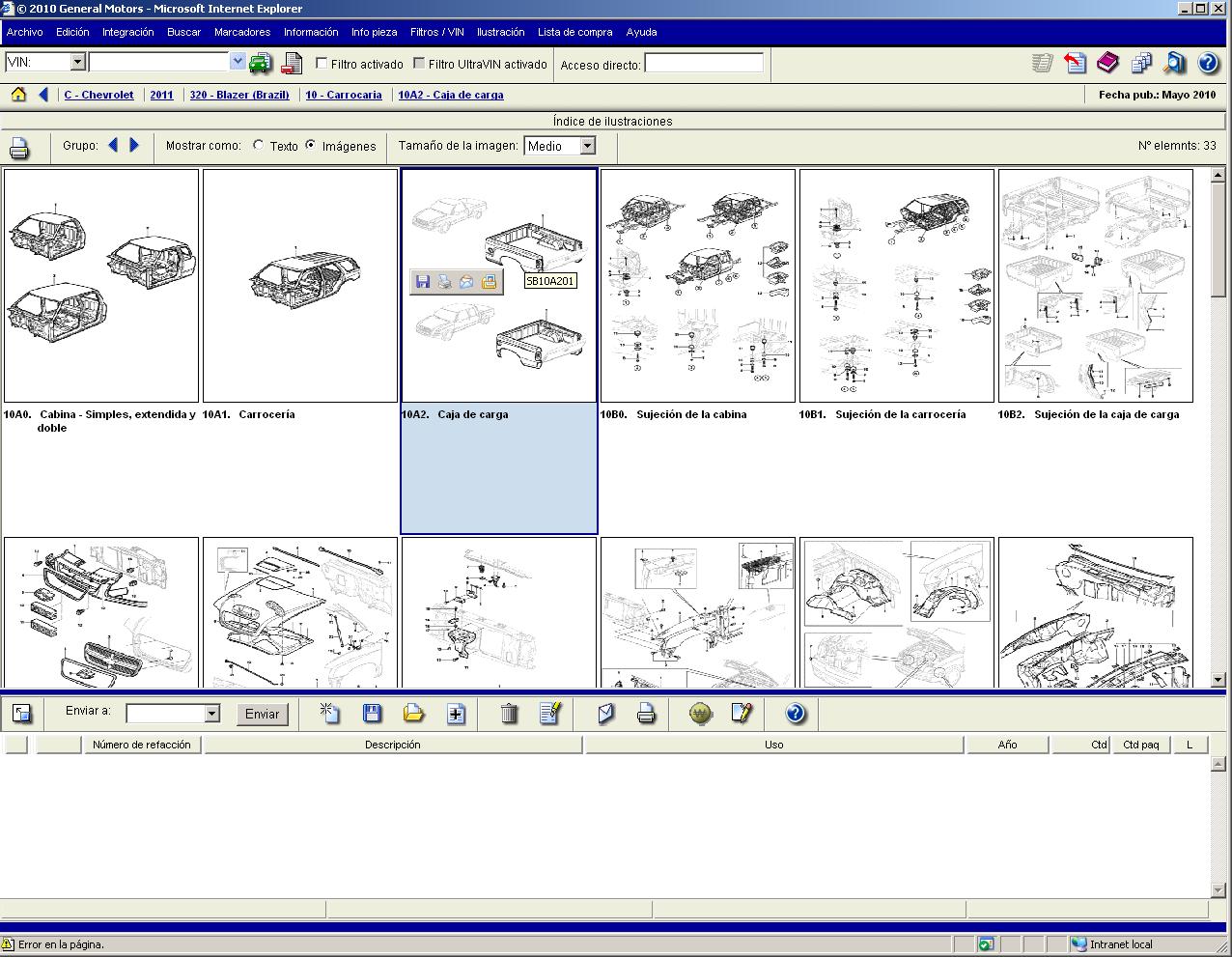Open the Archivo menu
The image size is (1232, 957).
tap(25, 32)
